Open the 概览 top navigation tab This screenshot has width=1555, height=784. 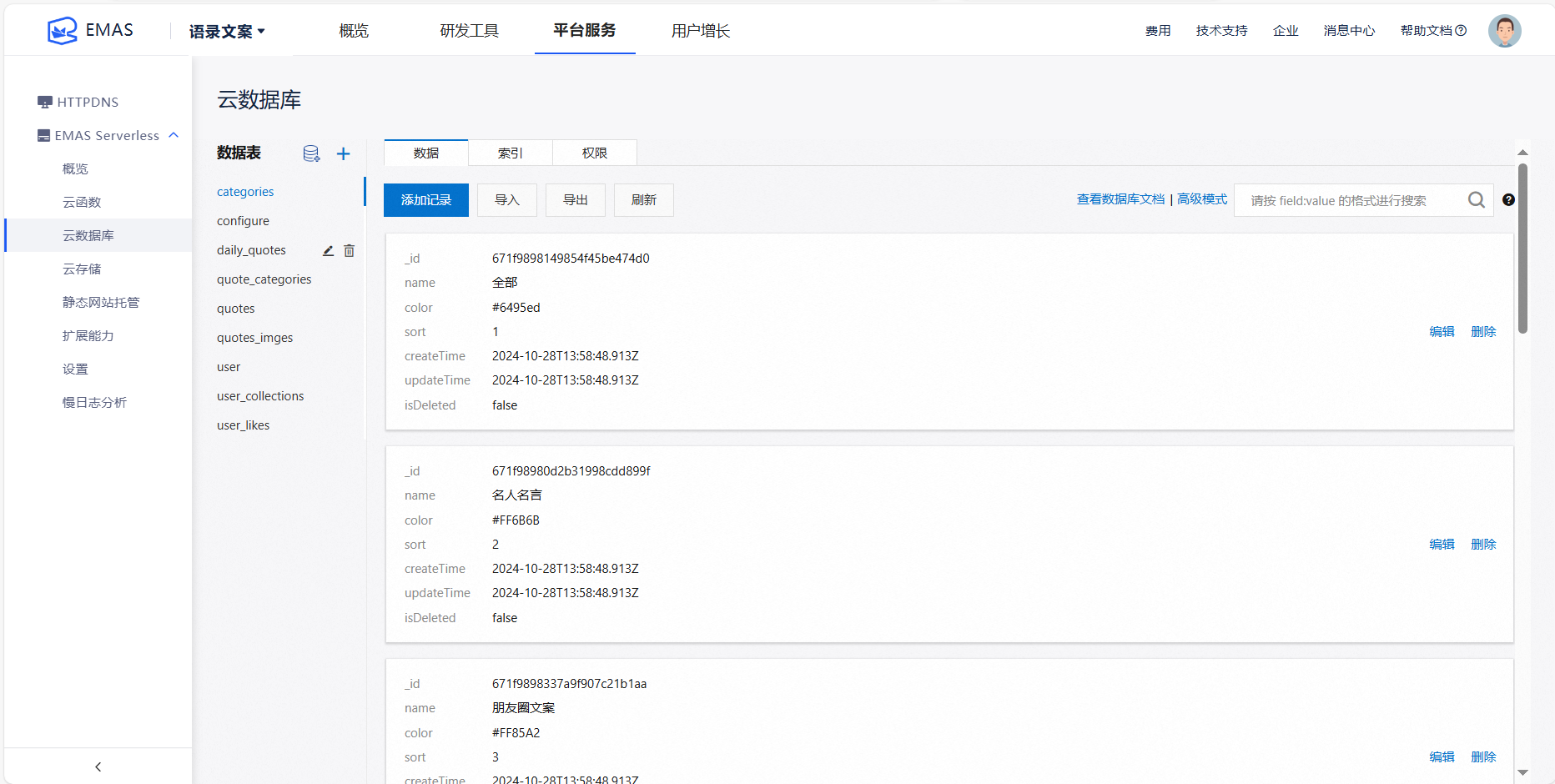354,31
